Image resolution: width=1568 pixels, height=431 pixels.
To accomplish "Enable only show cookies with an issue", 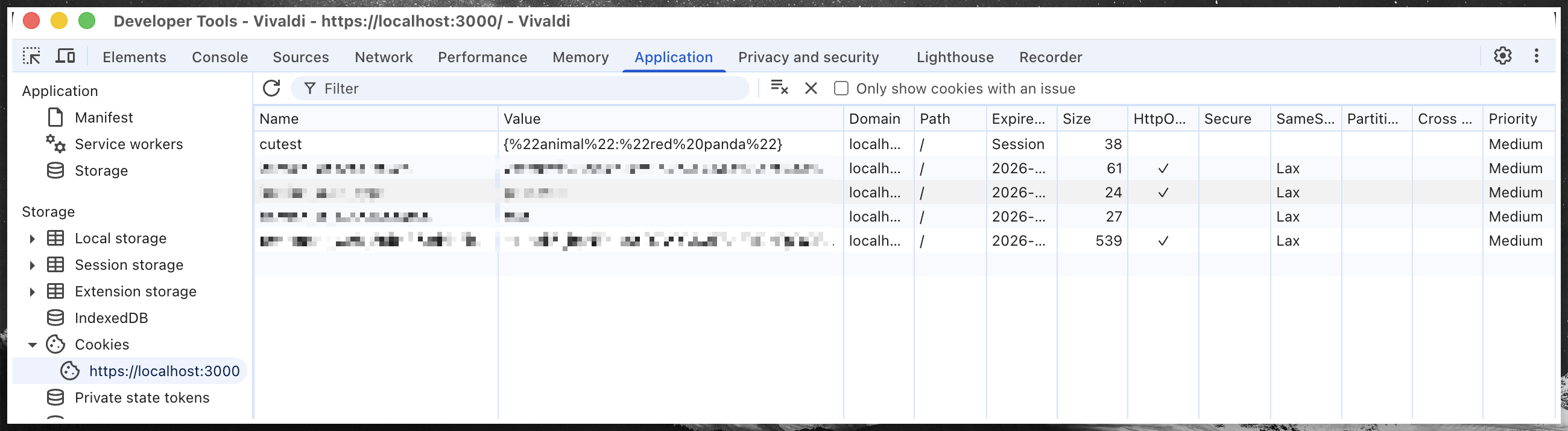I will click(841, 88).
